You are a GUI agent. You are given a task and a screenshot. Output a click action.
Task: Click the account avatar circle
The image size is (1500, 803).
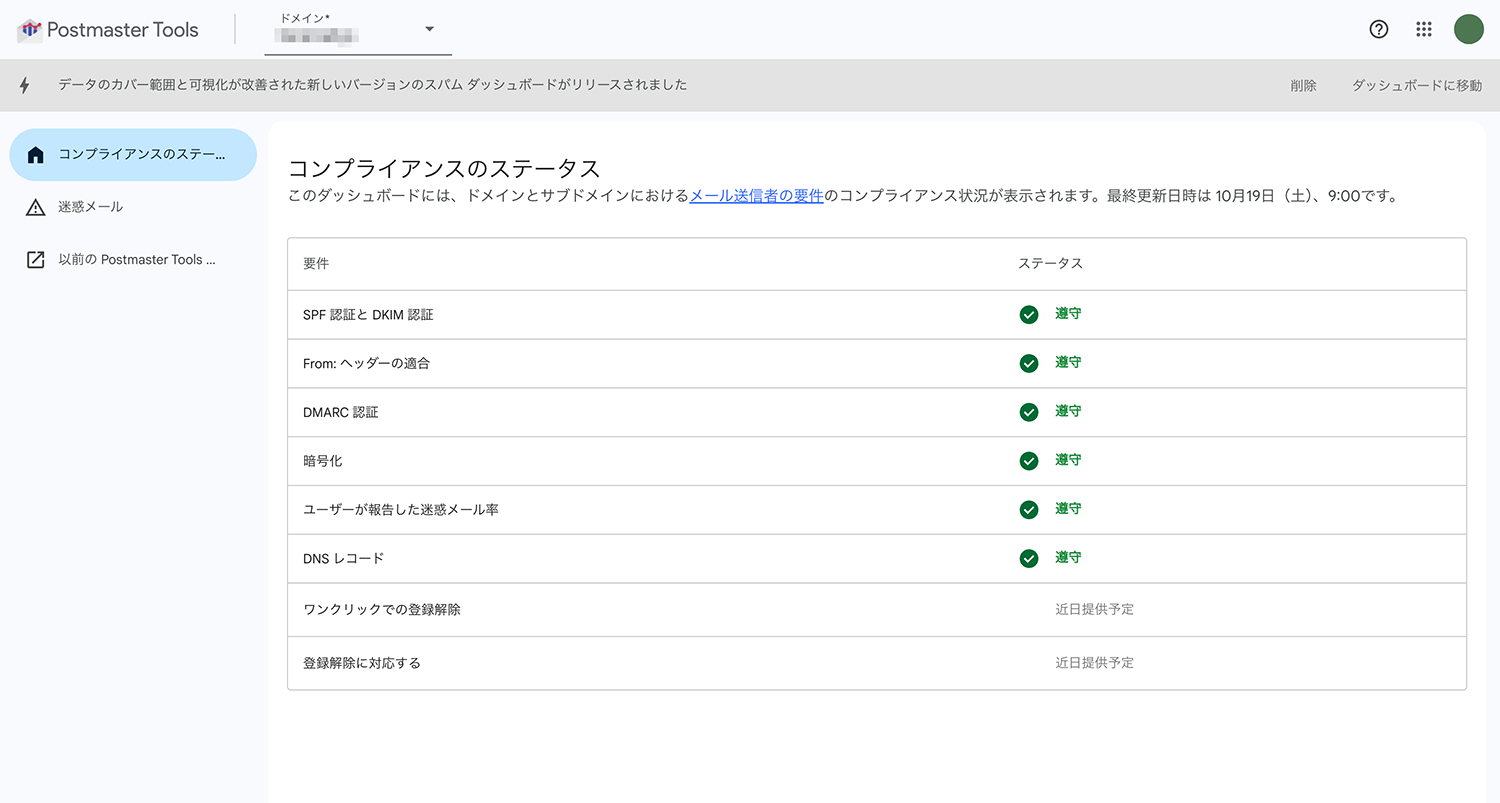(x=1468, y=29)
